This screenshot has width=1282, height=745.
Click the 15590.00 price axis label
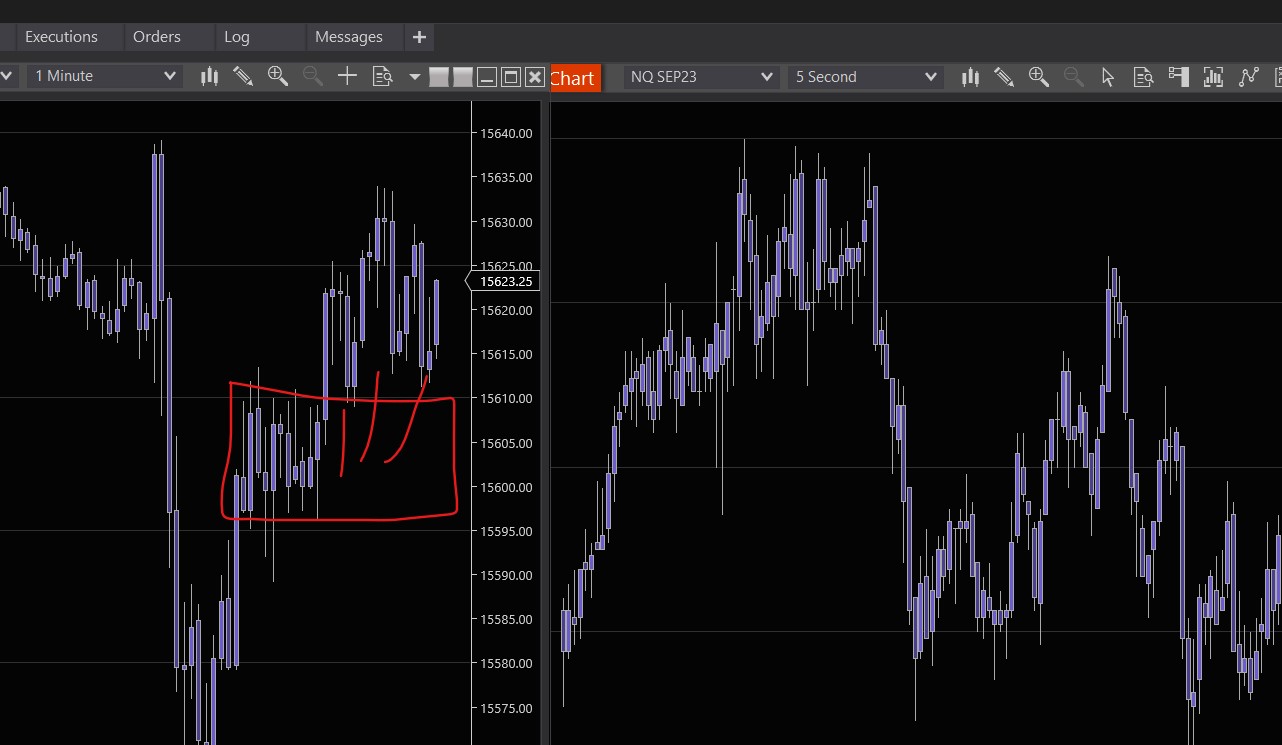[x=506, y=576]
